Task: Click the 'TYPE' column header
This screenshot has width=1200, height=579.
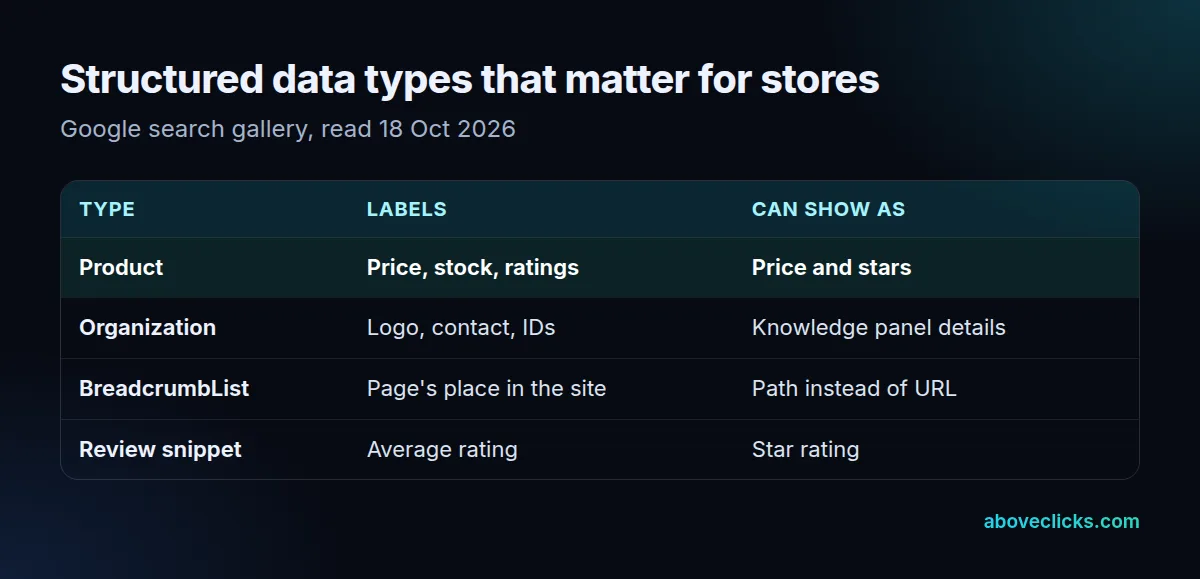Action: point(107,209)
